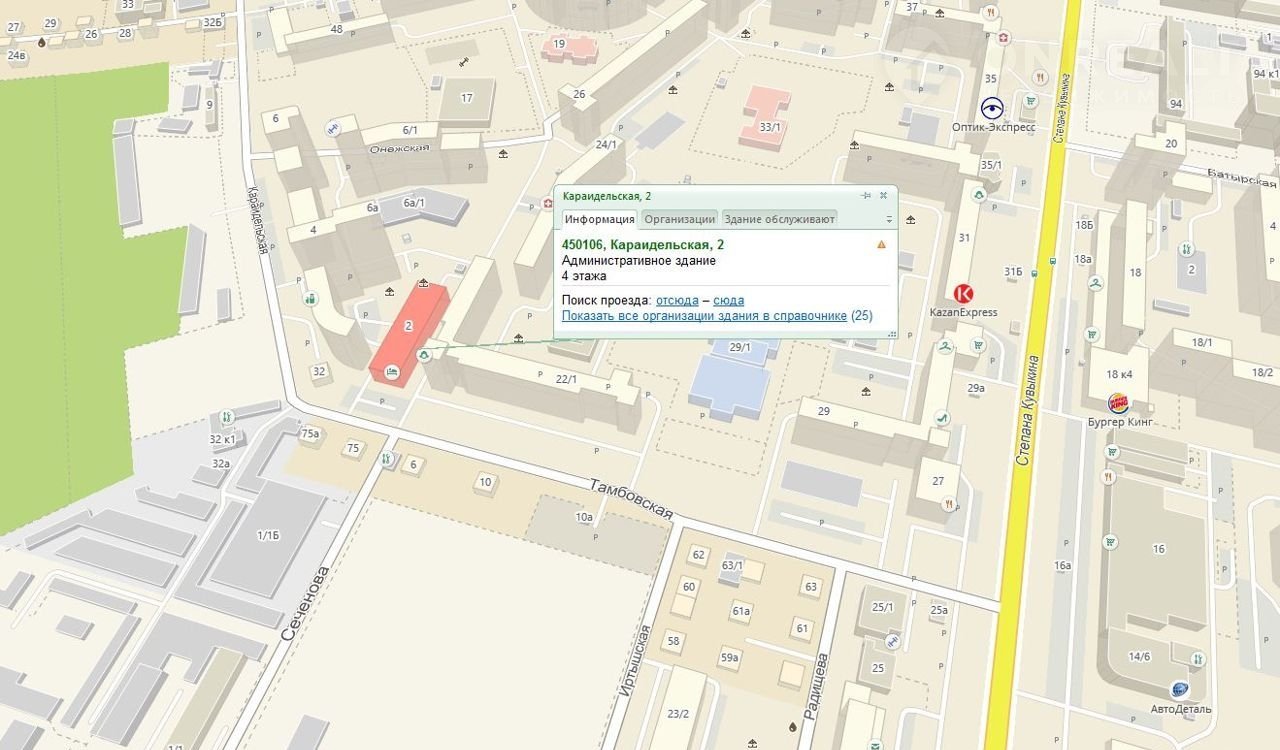The width and height of the screenshot is (1280, 750).
Task: Open the Здание обслуживают tab
Action: [779, 219]
